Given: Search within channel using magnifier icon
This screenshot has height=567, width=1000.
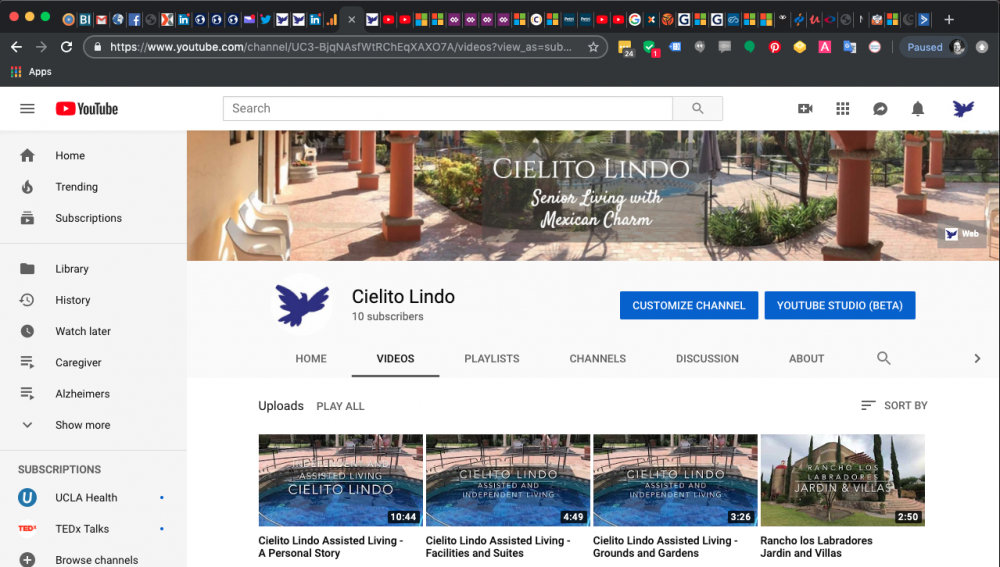Looking at the screenshot, I should 883,358.
